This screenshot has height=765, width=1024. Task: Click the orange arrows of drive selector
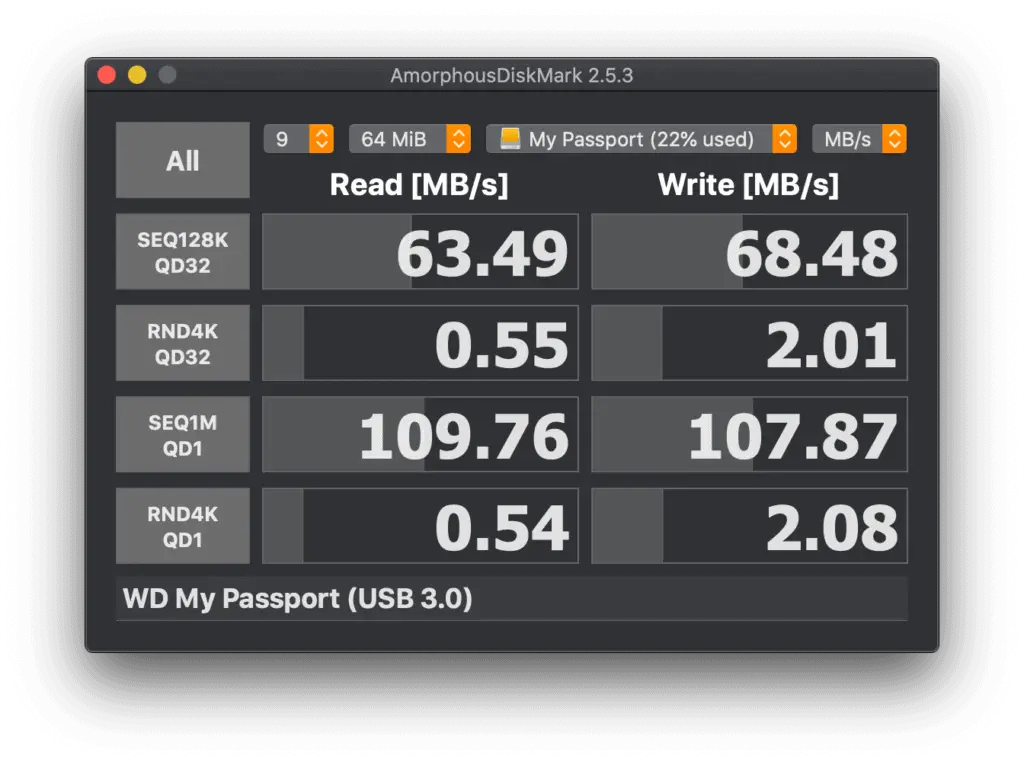[x=785, y=138]
